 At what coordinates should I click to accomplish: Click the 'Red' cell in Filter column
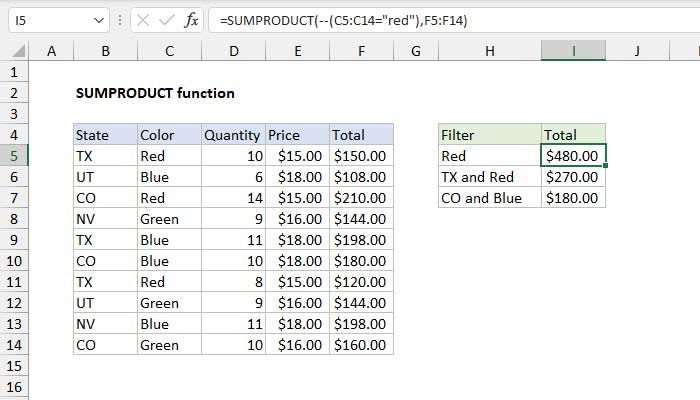490,156
